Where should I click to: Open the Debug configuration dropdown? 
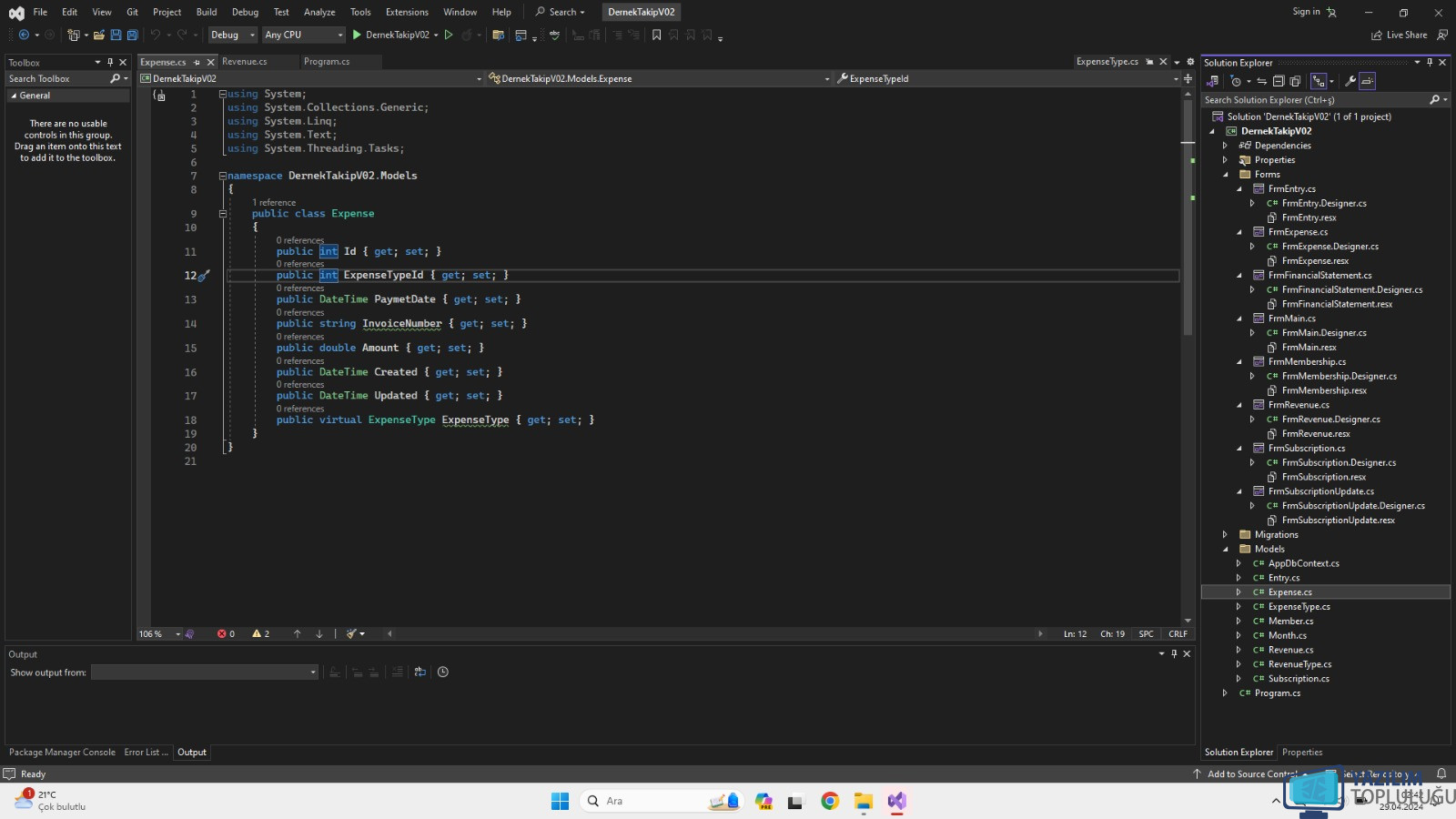click(233, 35)
